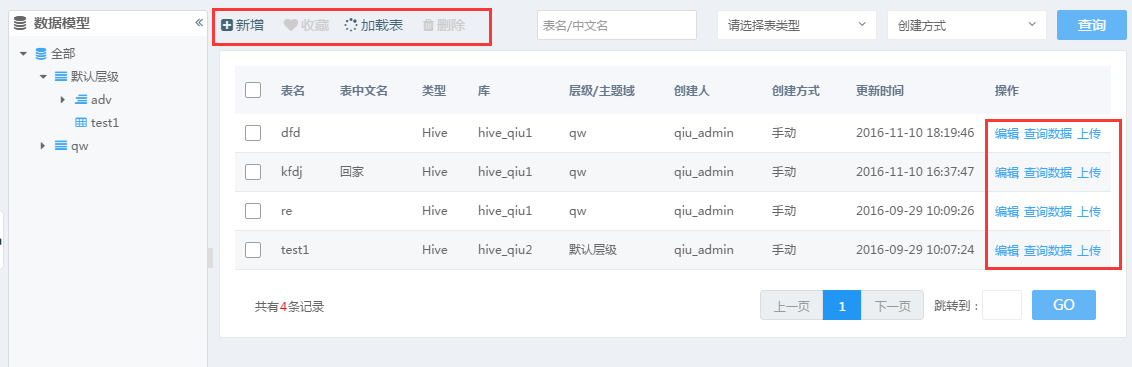1132x367 pixels.
Task: Click the test1 table grid icon
Action: tap(82, 123)
